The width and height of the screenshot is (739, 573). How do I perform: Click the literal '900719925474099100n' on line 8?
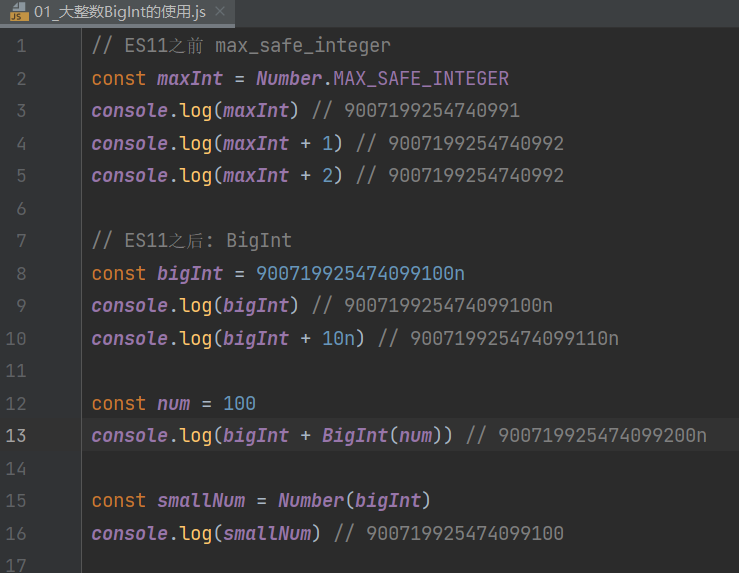pos(360,273)
